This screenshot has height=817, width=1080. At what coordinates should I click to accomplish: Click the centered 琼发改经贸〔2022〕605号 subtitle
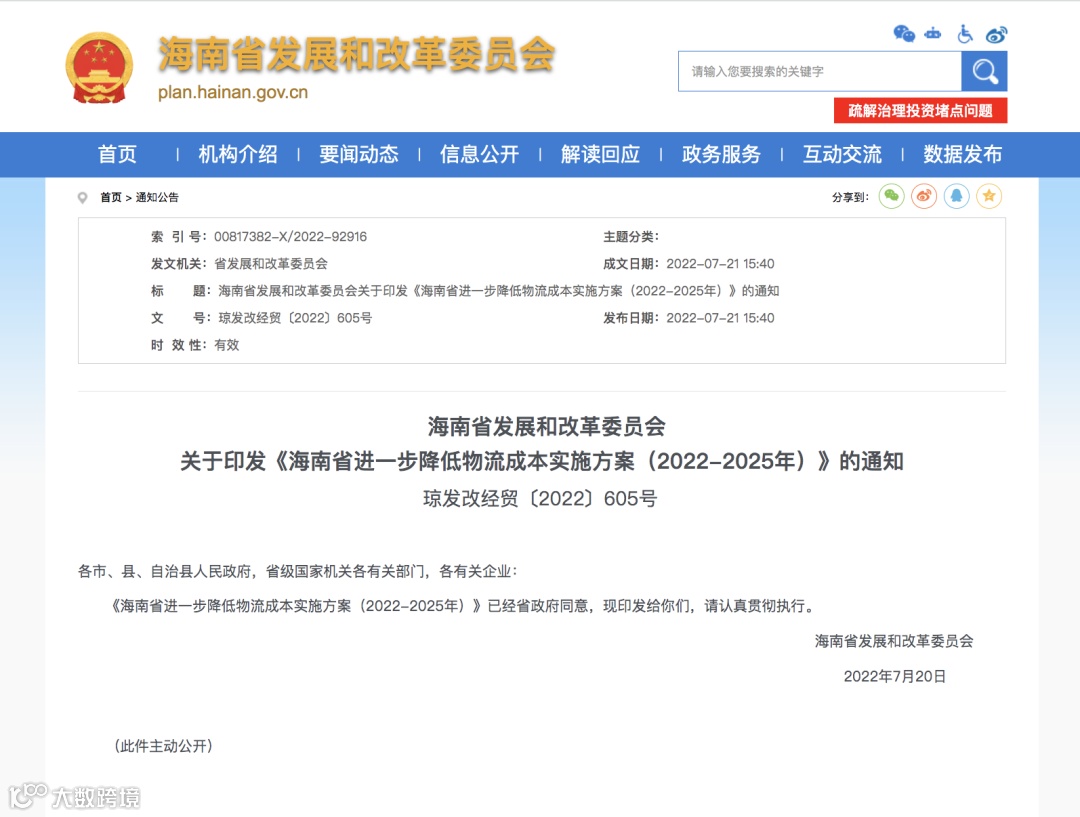click(540, 499)
